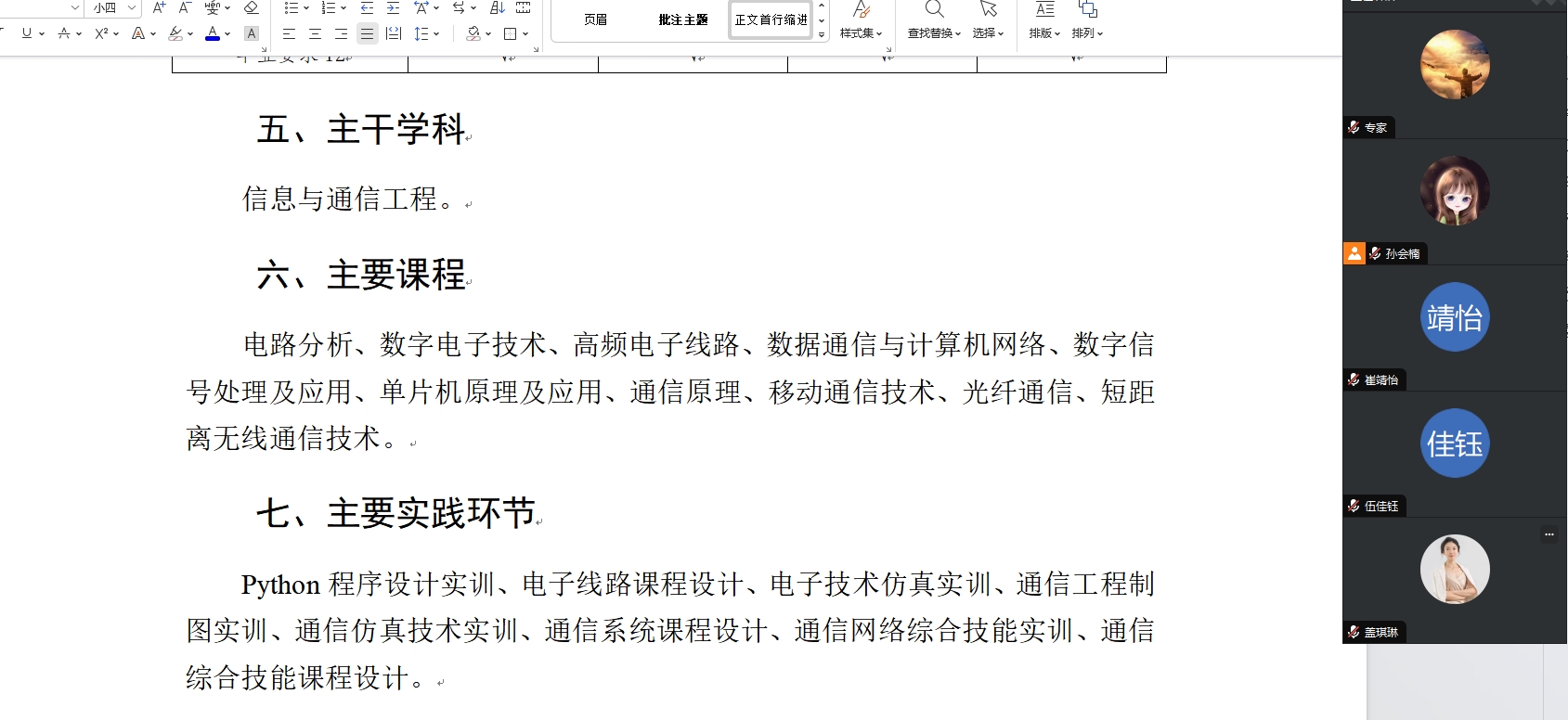Image resolution: width=1568 pixels, height=720 pixels.
Task: Open the 查找替换 menu
Action: click(x=934, y=20)
